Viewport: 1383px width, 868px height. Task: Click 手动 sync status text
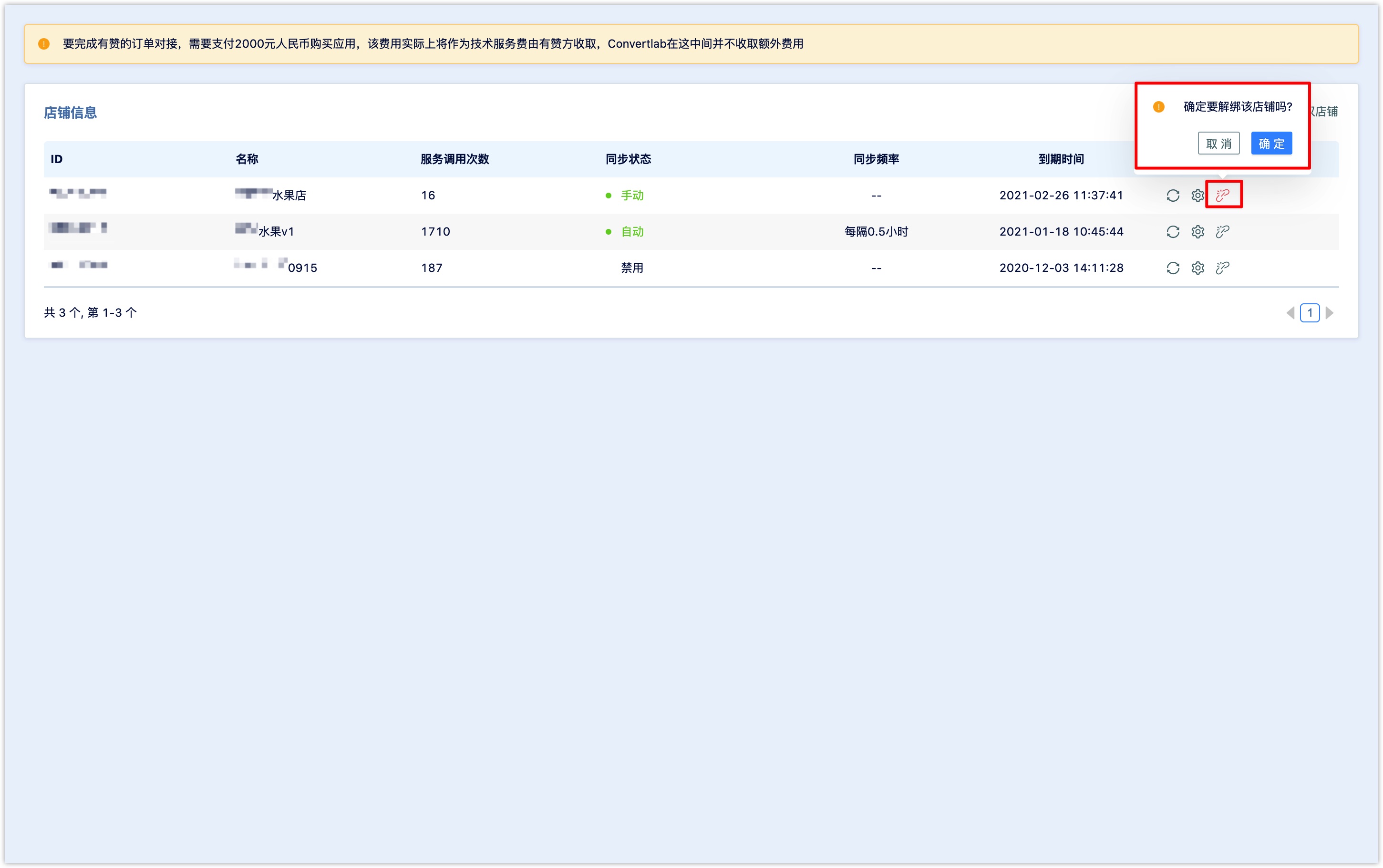(632, 196)
